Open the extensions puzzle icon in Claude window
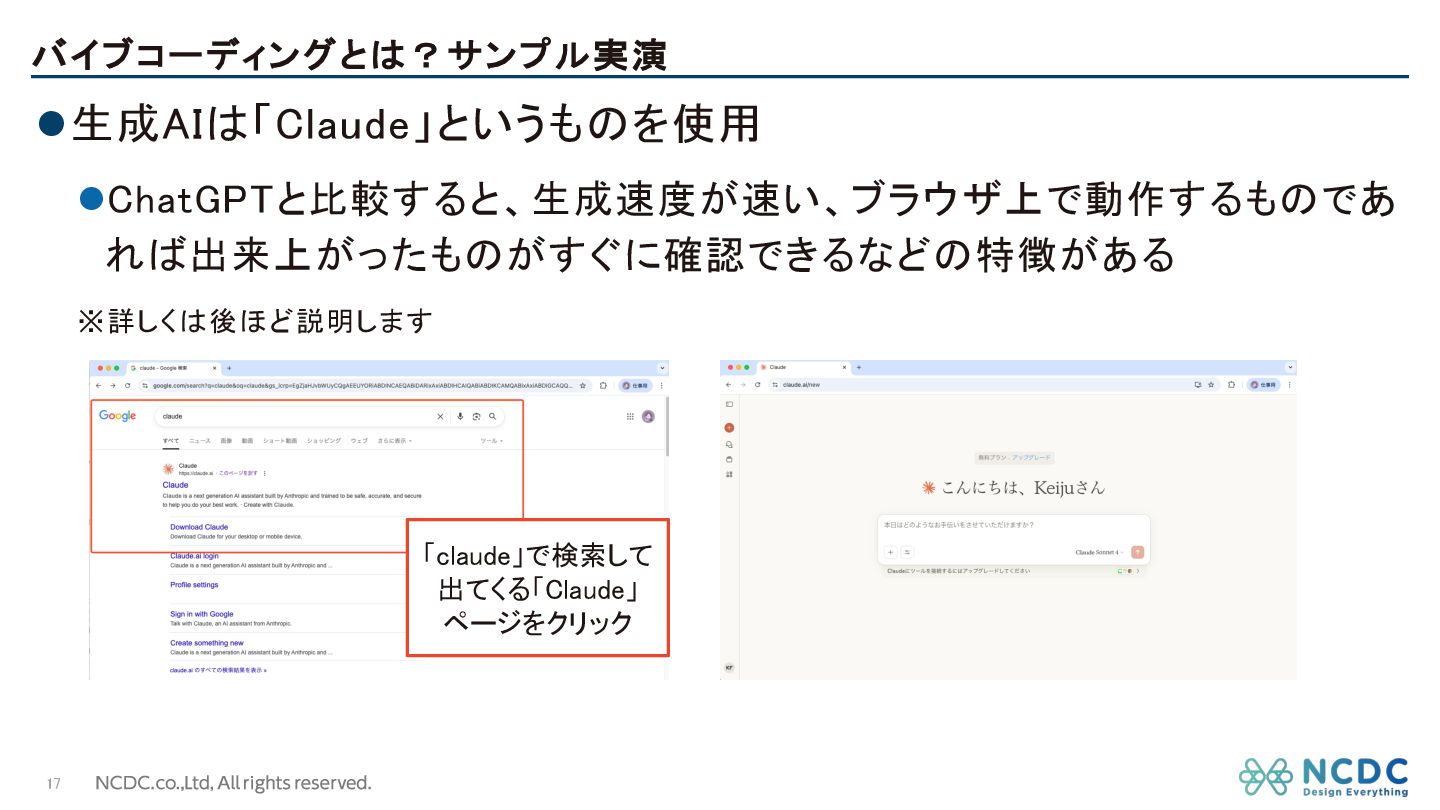The height and width of the screenshot is (810, 1440). click(1231, 384)
